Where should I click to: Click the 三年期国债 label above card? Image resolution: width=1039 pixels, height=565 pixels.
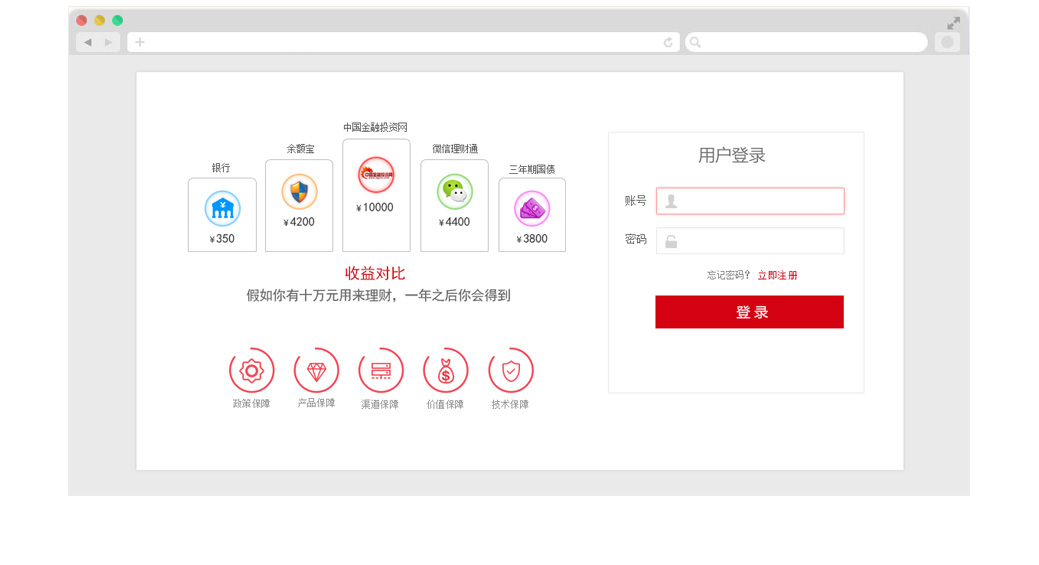(531, 170)
